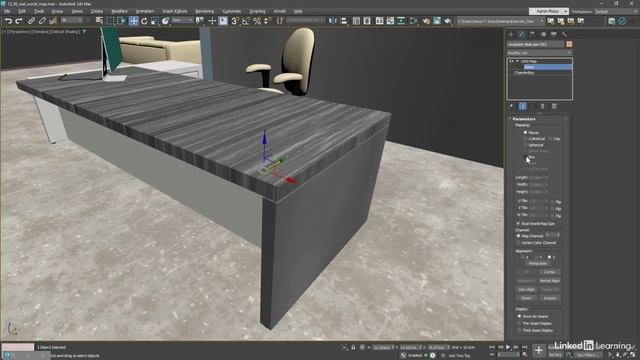Activate the Select and Rotate tool

pyautogui.click(x=144, y=21)
